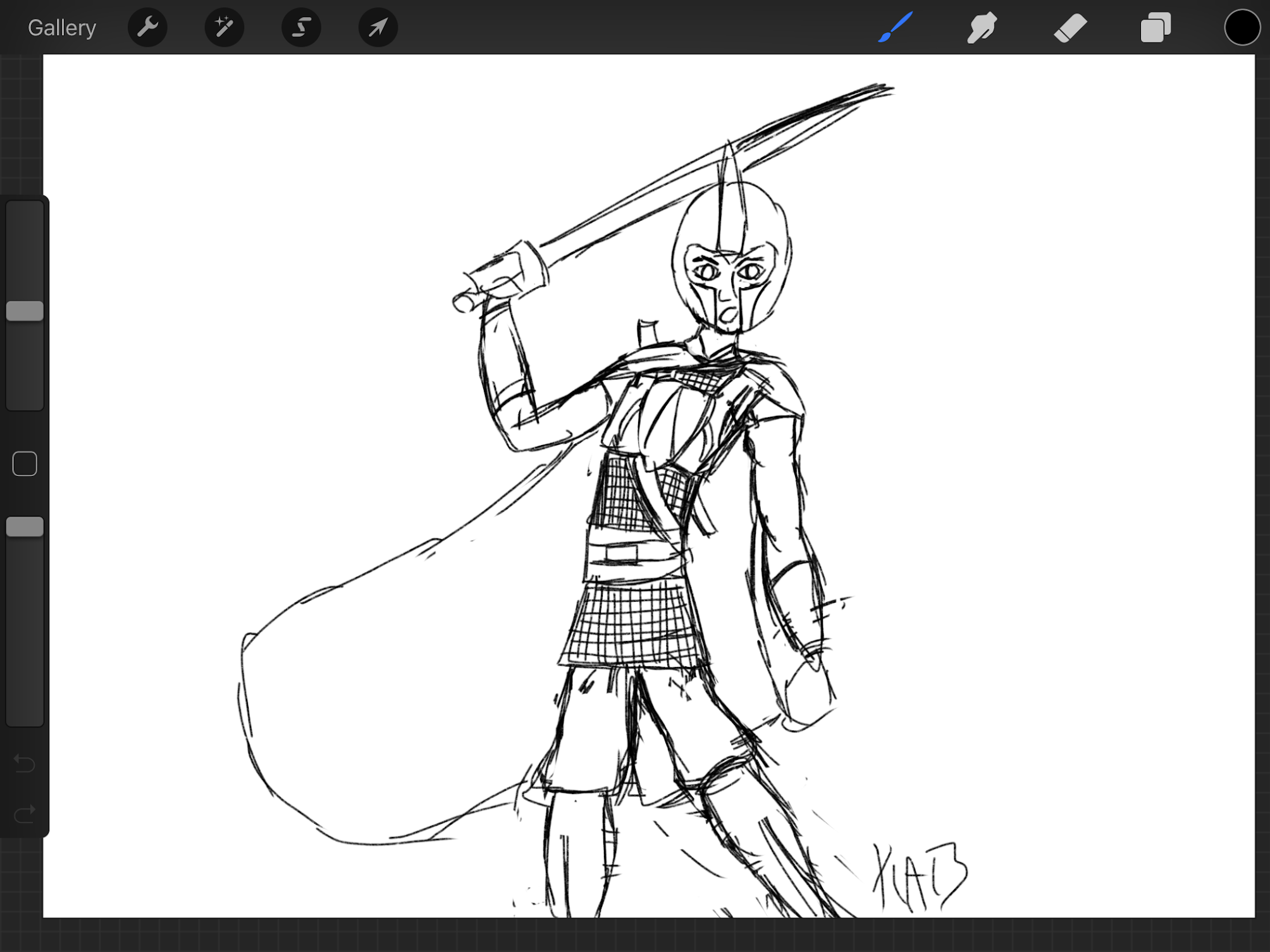The height and width of the screenshot is (952, 1270).
Task: Tap the square modify button on sidebar
Action: pyautogui.click(x=25, y=464)
